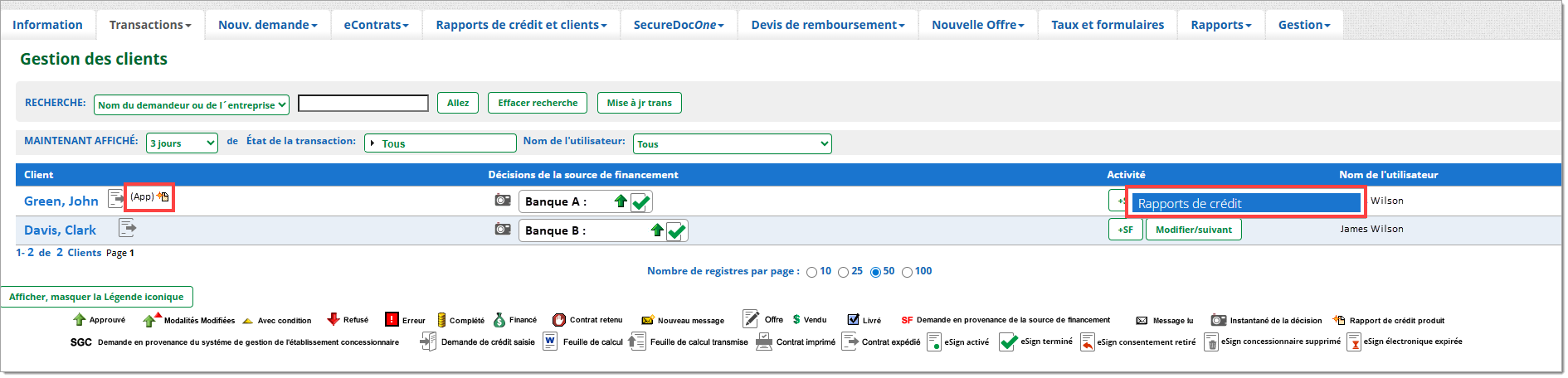Expand the Nom de l'utilisateur dropdown
Screen dimensions: 1568x378
(732, 144)
